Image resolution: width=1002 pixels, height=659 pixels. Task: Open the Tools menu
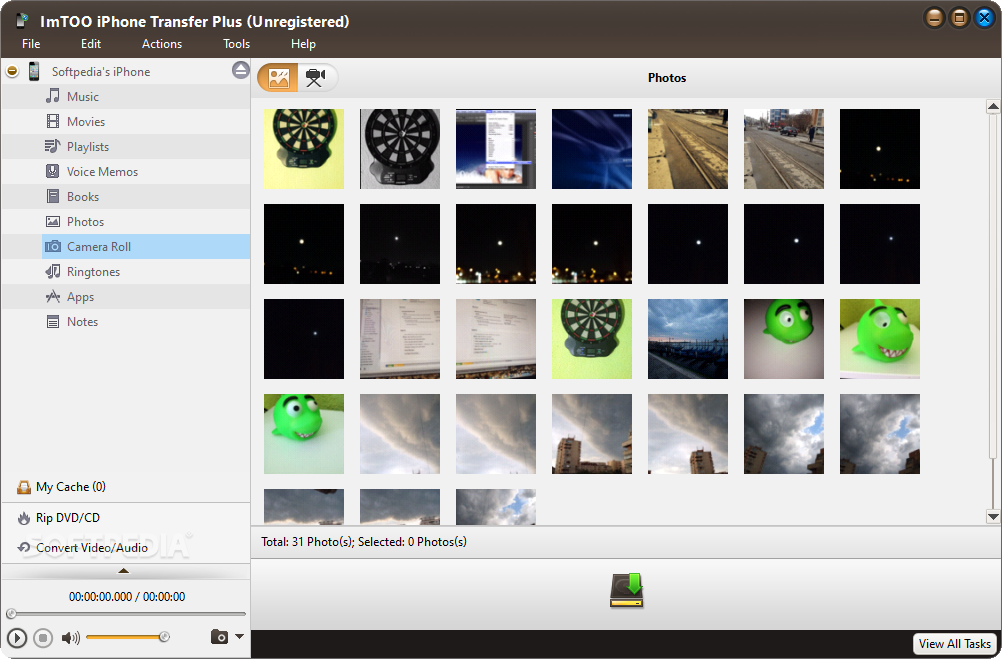coord(236,43)
